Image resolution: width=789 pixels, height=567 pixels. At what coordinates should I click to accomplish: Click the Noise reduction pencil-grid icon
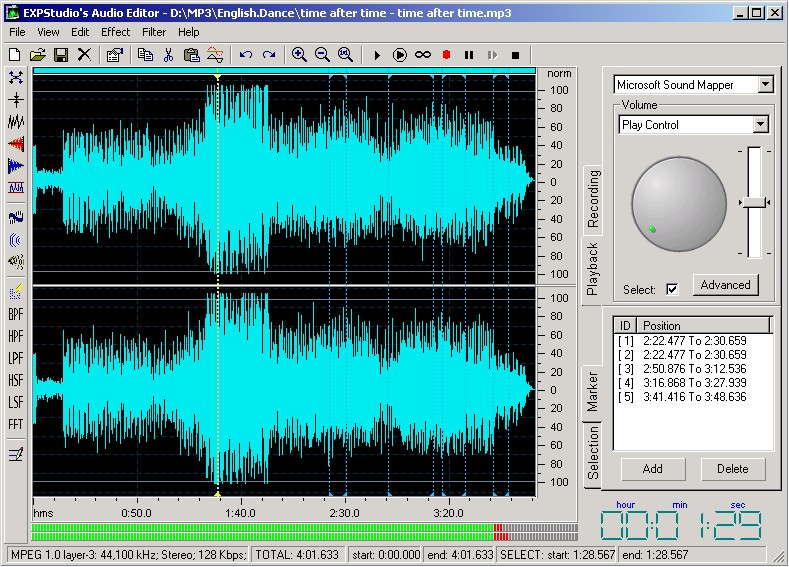coord(16,292)
